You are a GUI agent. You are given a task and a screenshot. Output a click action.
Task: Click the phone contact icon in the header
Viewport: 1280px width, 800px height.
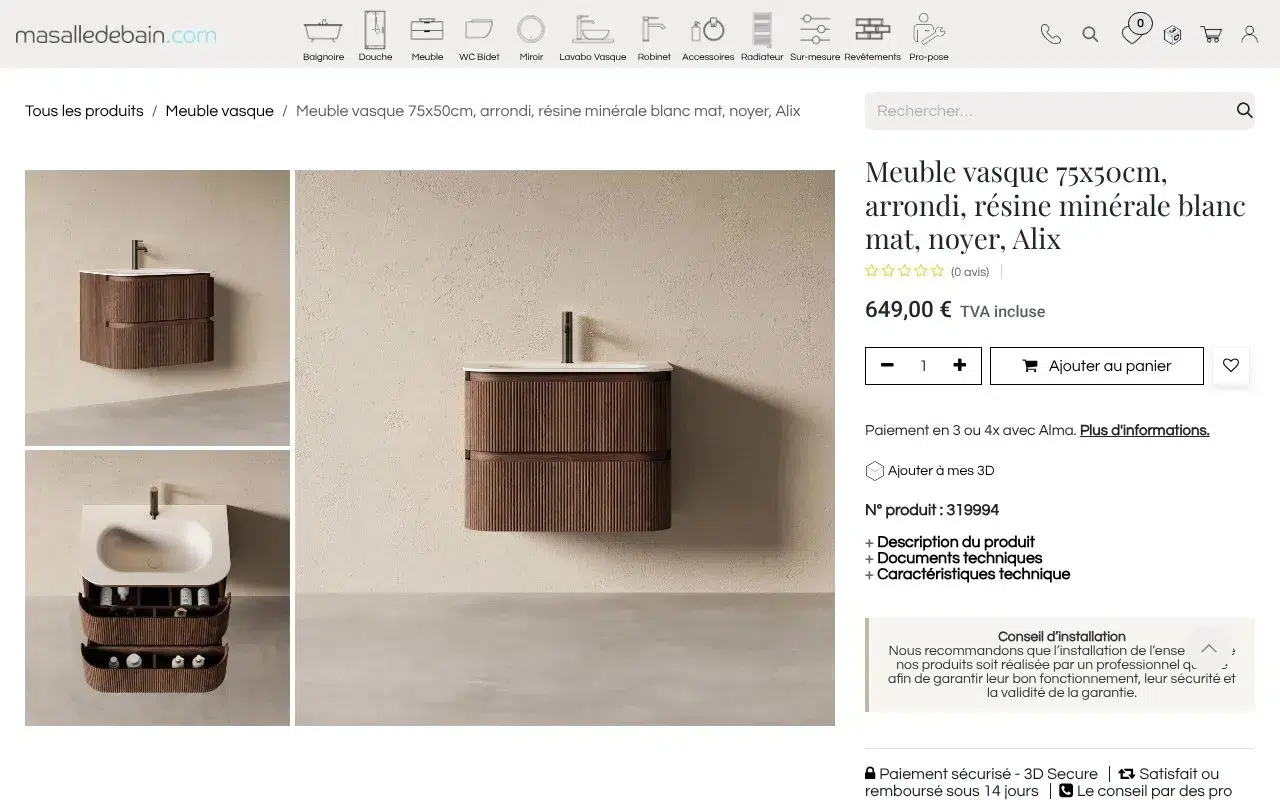(1050, 34)
